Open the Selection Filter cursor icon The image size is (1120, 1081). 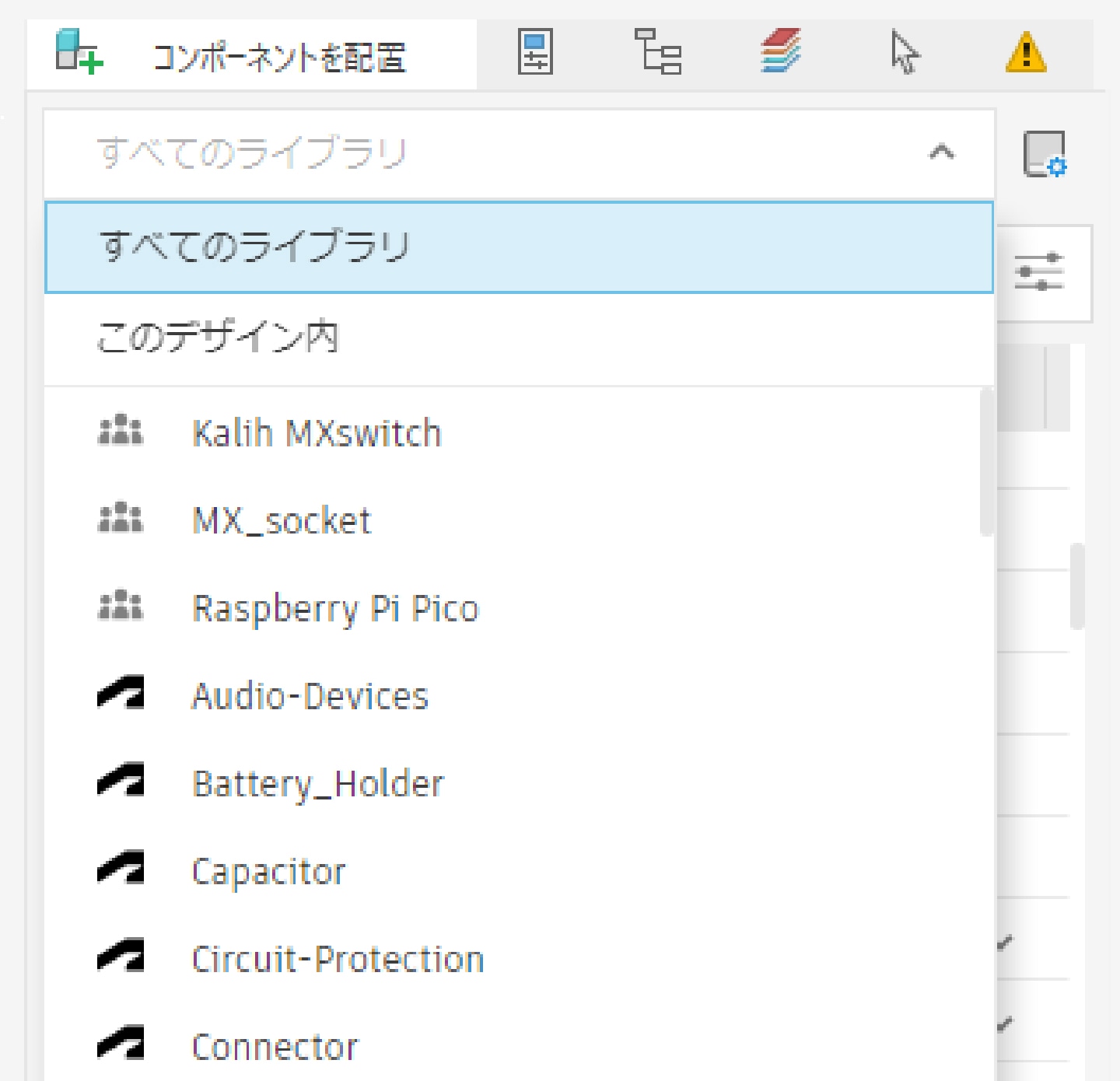pyautogui.click(x=904, y=52)
